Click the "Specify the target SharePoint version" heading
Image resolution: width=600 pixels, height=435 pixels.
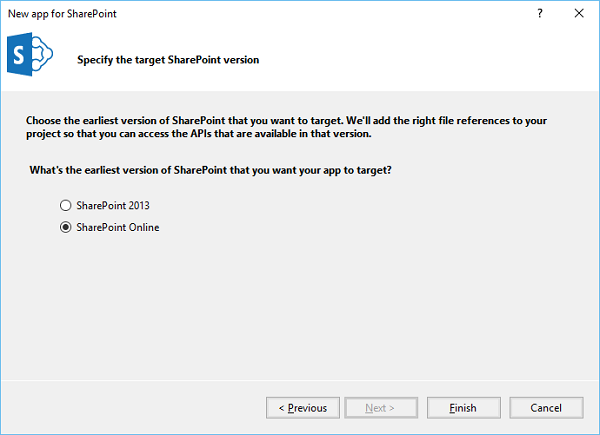[168, 60]
